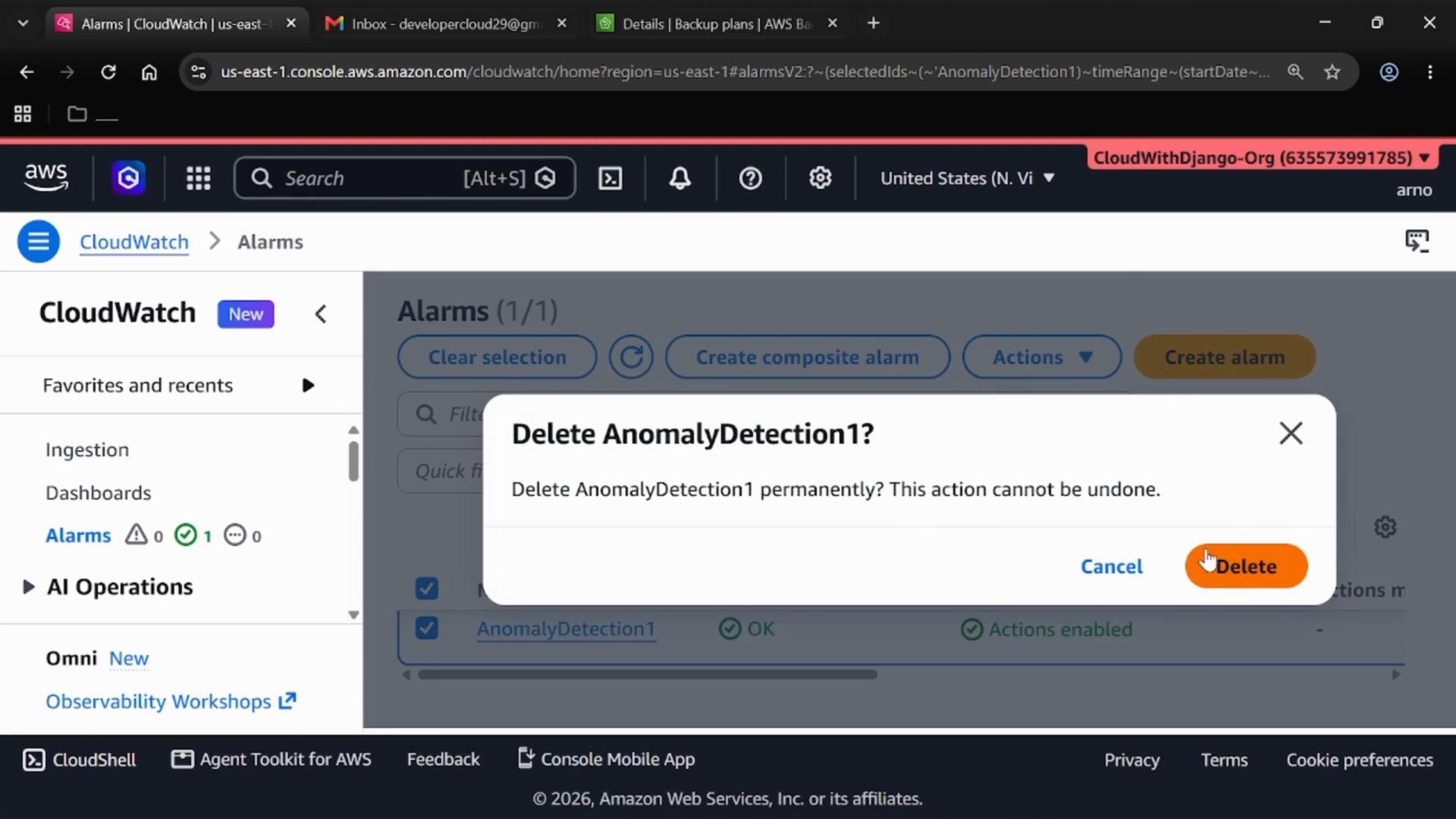Screen dimensions: 1456x819
Task: Click the CloudWatch breadcrumb link
Action: tap(134, 242)
